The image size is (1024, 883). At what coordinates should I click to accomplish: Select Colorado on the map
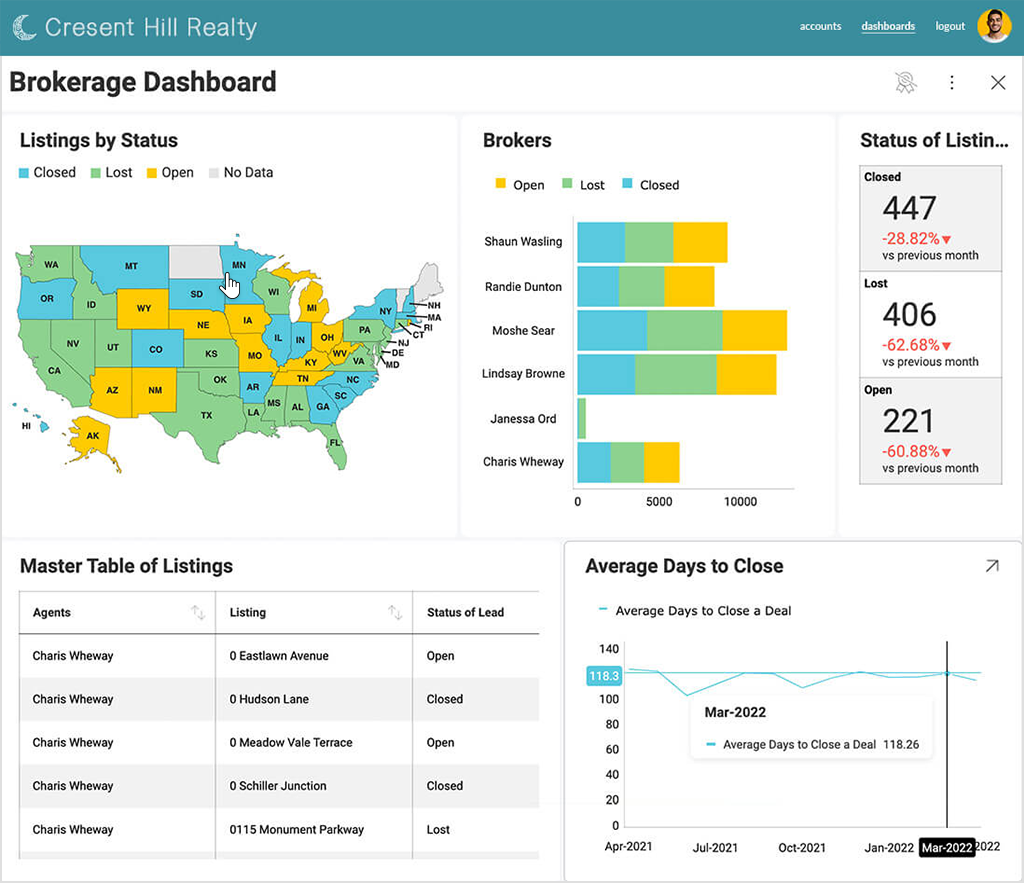click(157, 349)
